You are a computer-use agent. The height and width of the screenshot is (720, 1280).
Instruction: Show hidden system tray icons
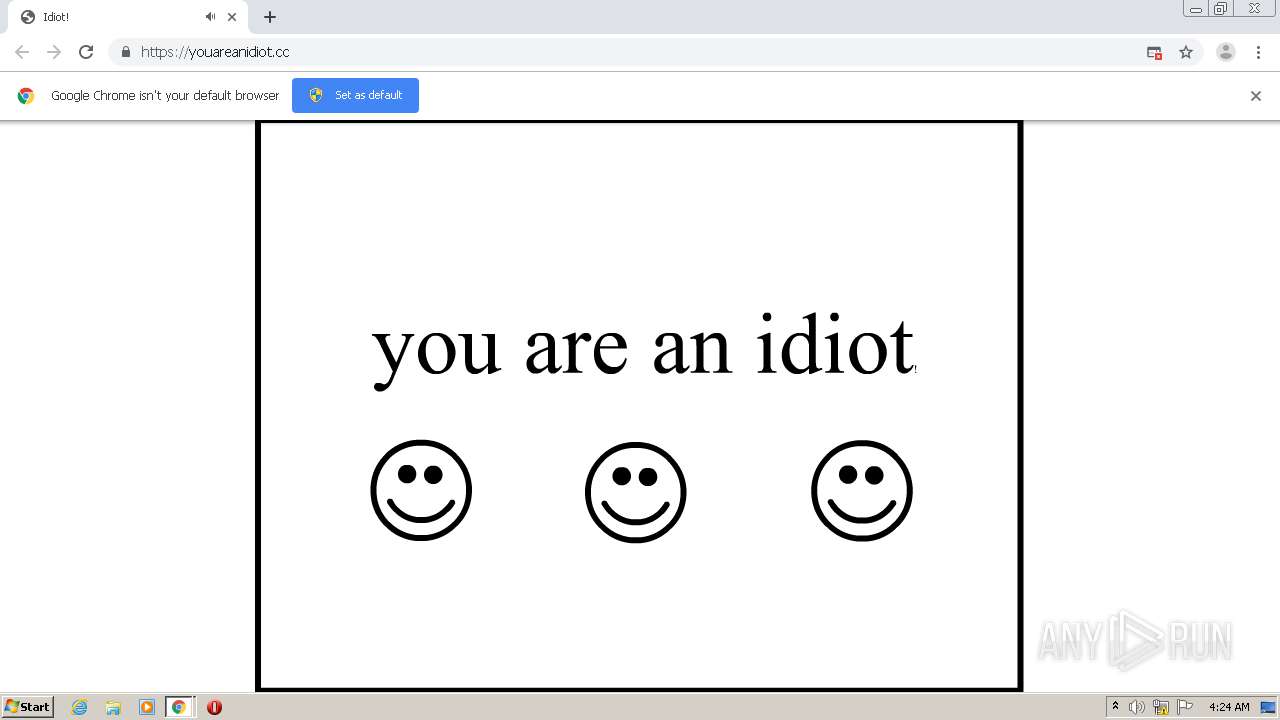(1115, 707)
